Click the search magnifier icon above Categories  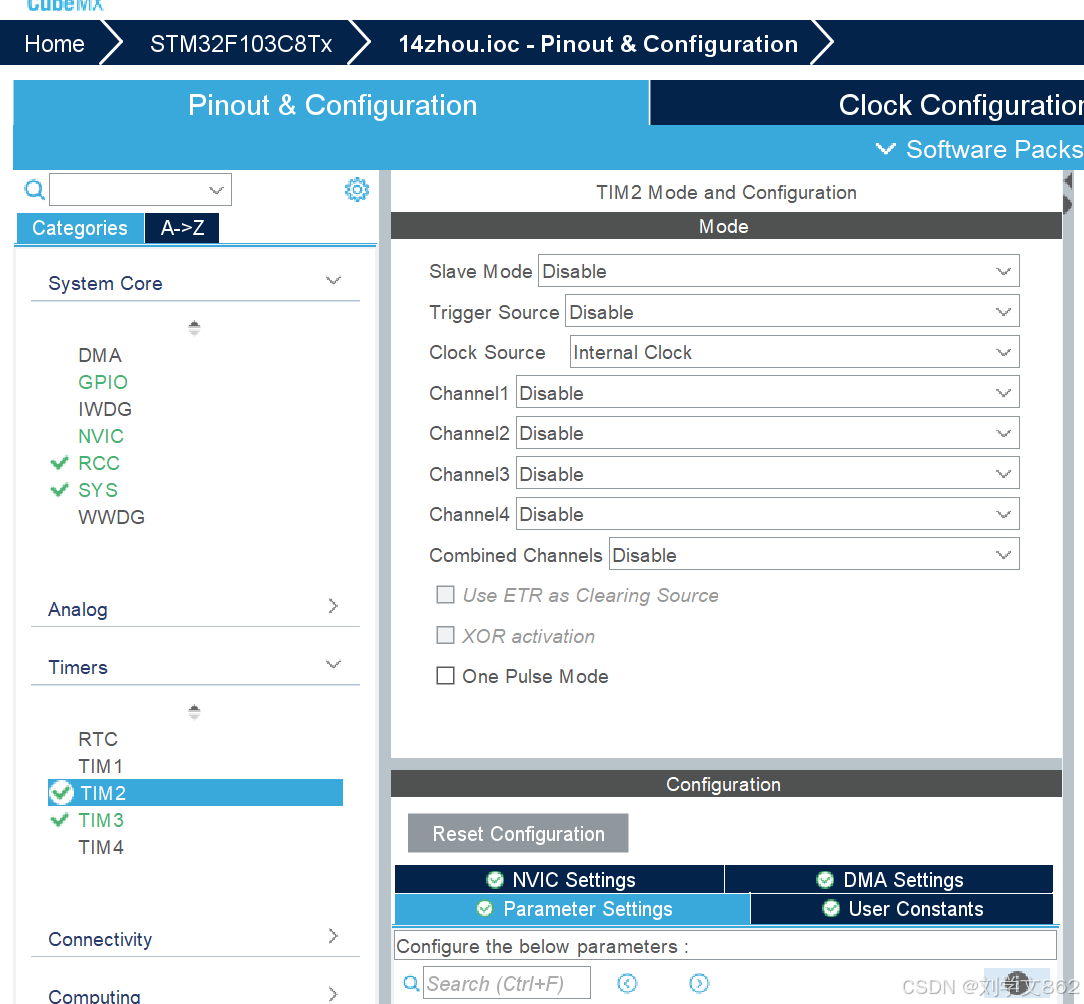point(34,189)
